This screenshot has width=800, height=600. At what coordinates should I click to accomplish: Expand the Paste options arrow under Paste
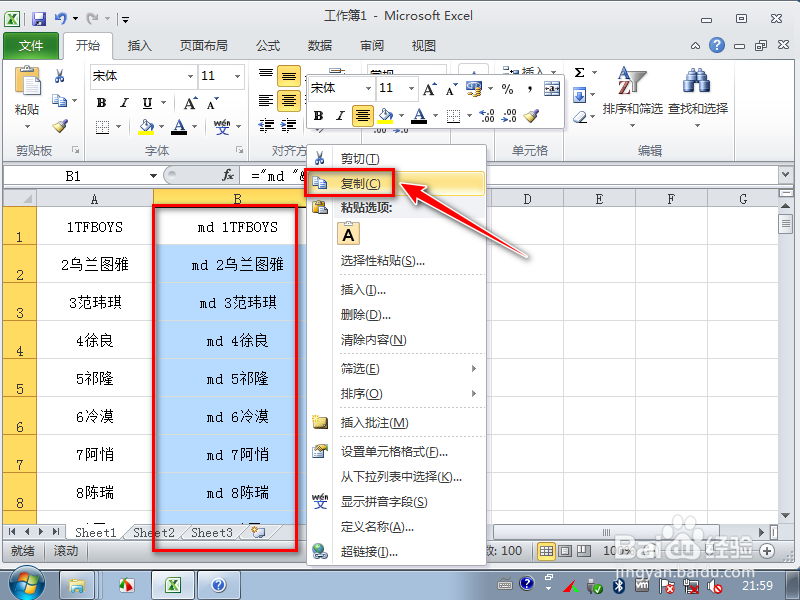coord(27,126)
